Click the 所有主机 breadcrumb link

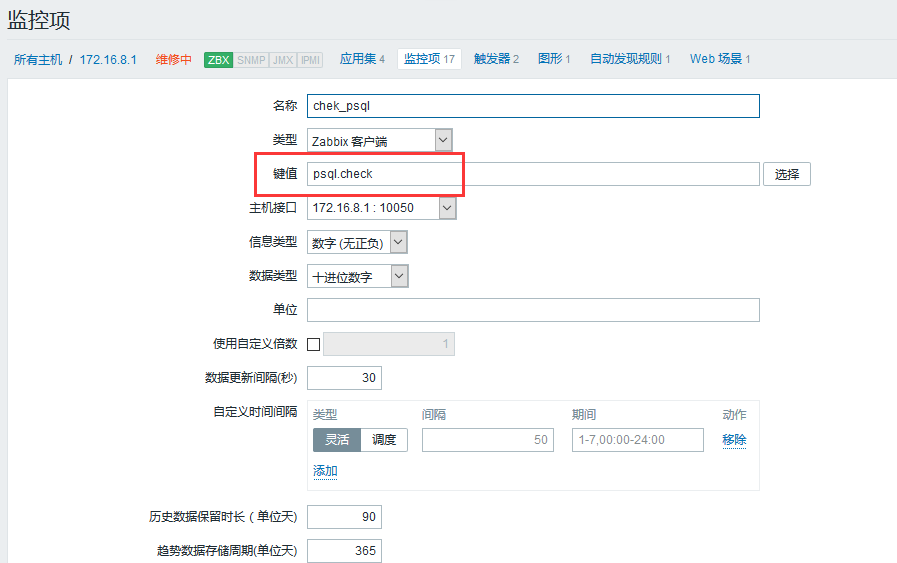(38, 60)
